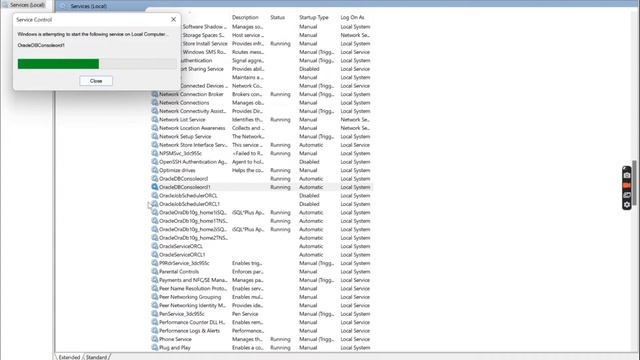The height and width of the screenshot is (360, 640).
Task: Click the 'Enforces par..' description of Parental Controls
Action: coord(247,271)
